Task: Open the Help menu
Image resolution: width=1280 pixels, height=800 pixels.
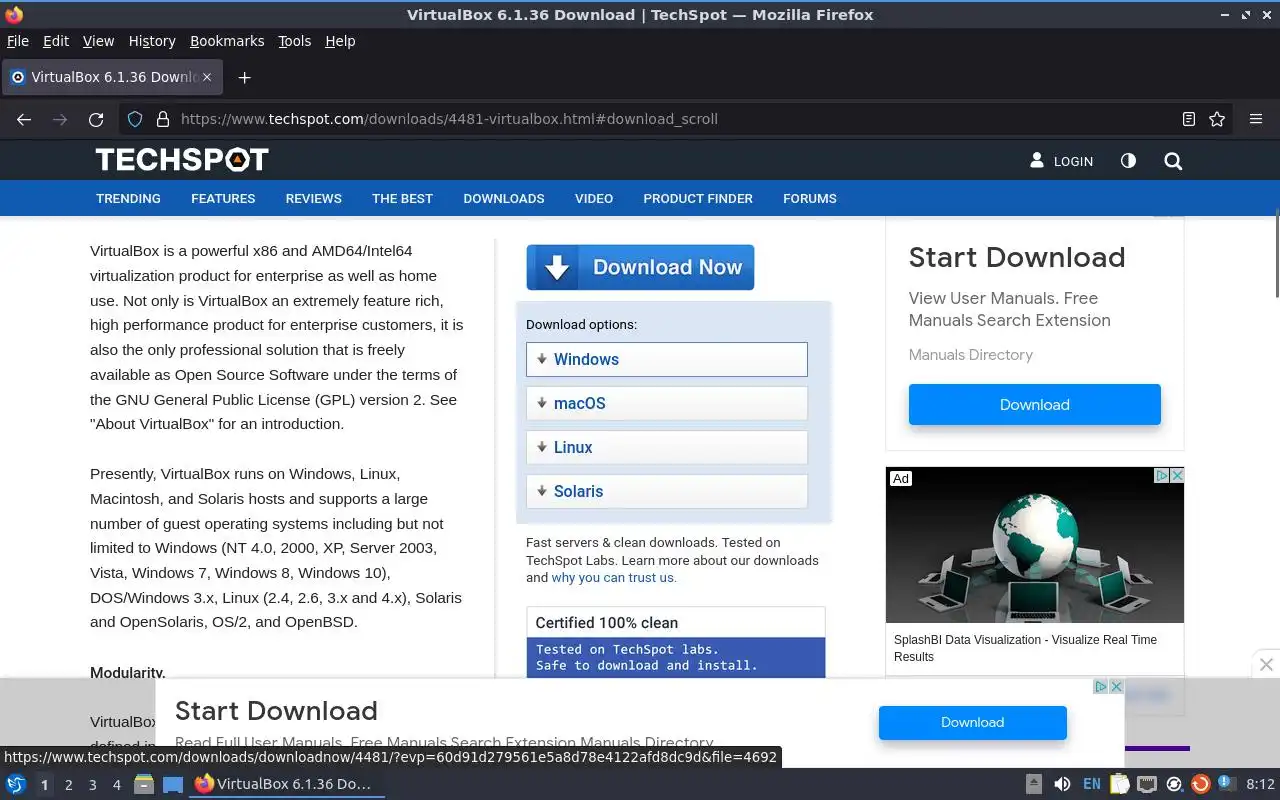Action: 340,41
